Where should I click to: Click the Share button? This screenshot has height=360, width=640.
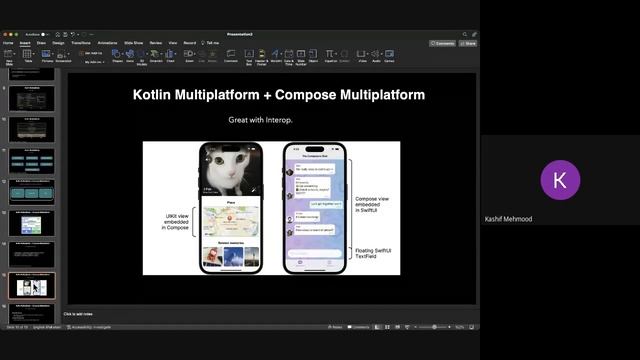click(x=468, y=43)
